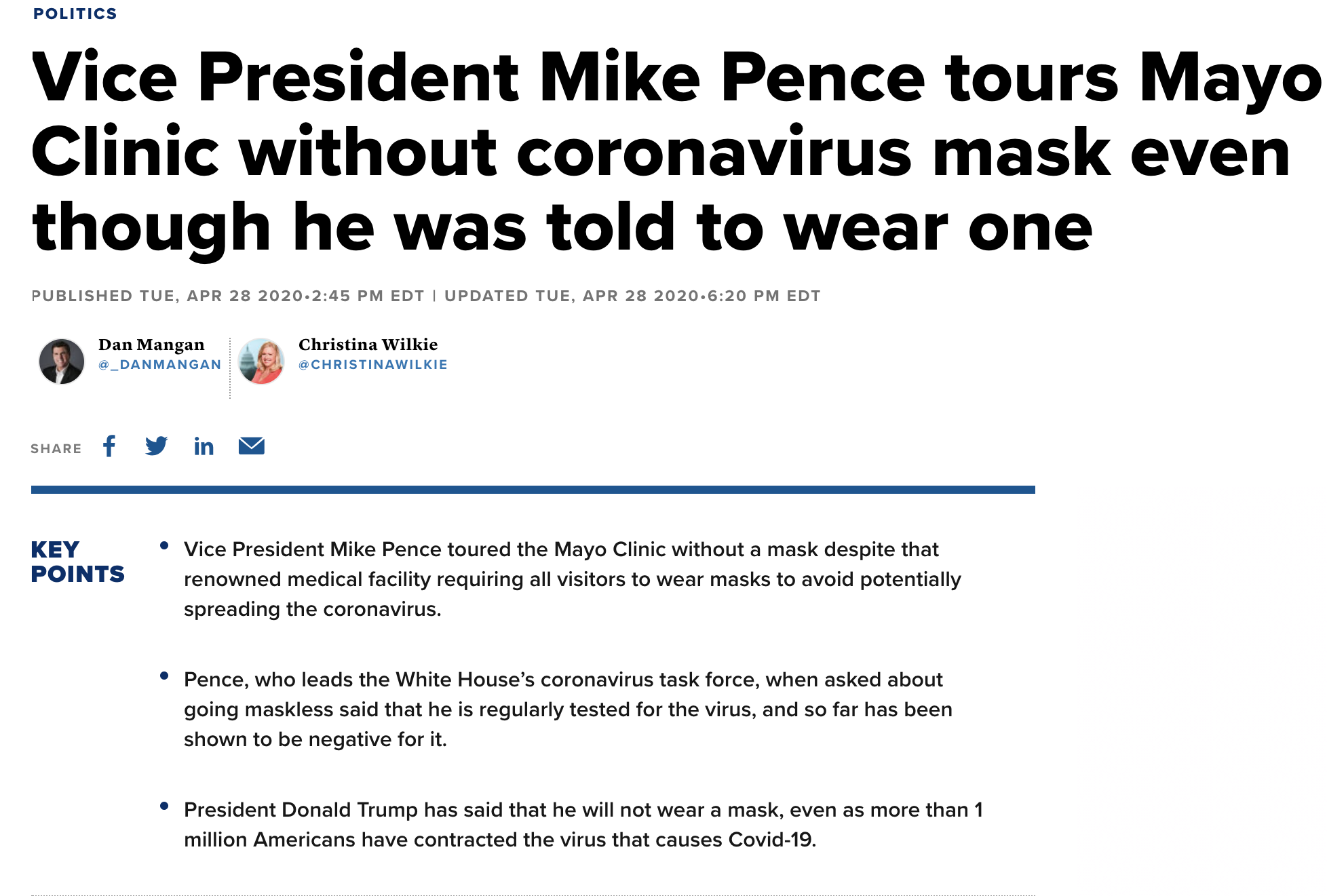Click the updated Apr 28 timestamp
This screenshot has width=1327, height=896.
coord(632,296)
